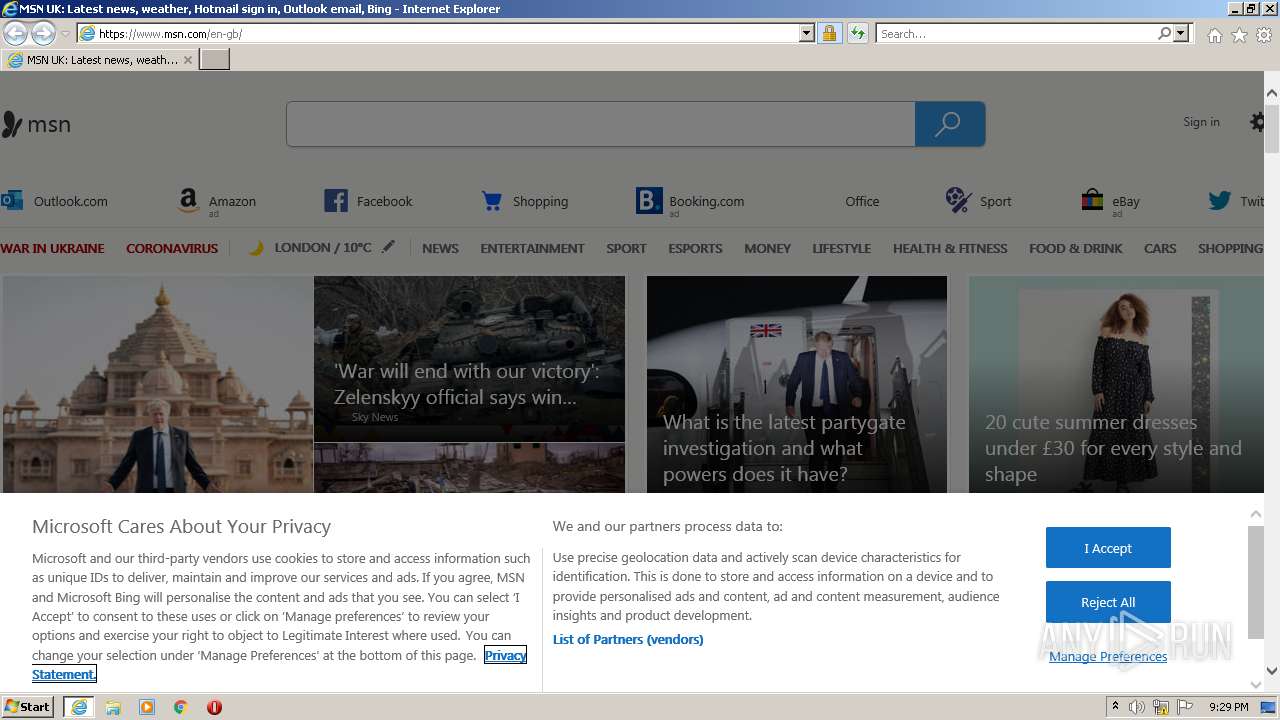
Task: Click the security lock icon in address bar
Action: pyautogui.click(x=829, y=33)
